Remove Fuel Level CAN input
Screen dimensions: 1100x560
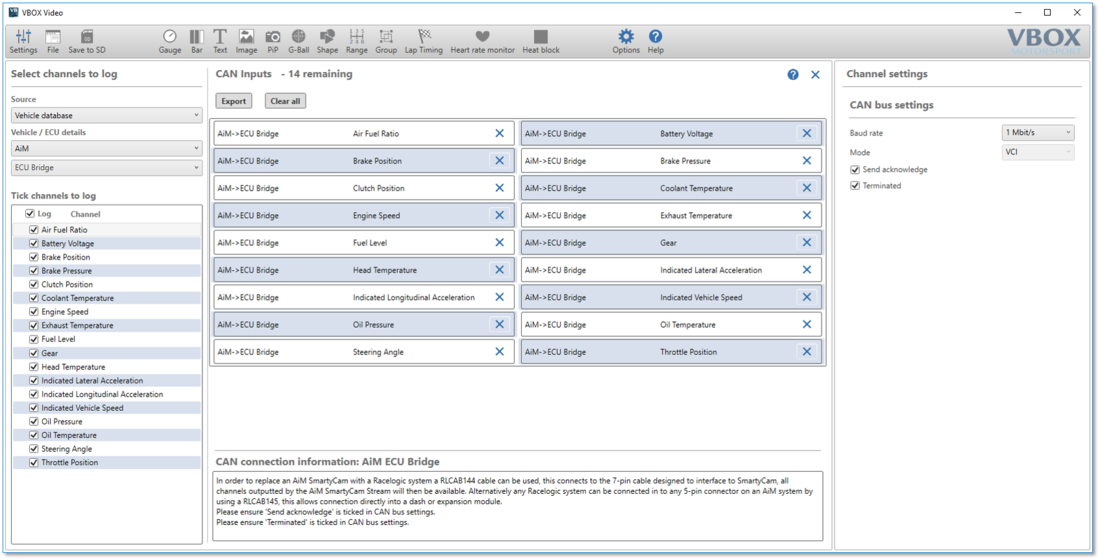[499, 243]
